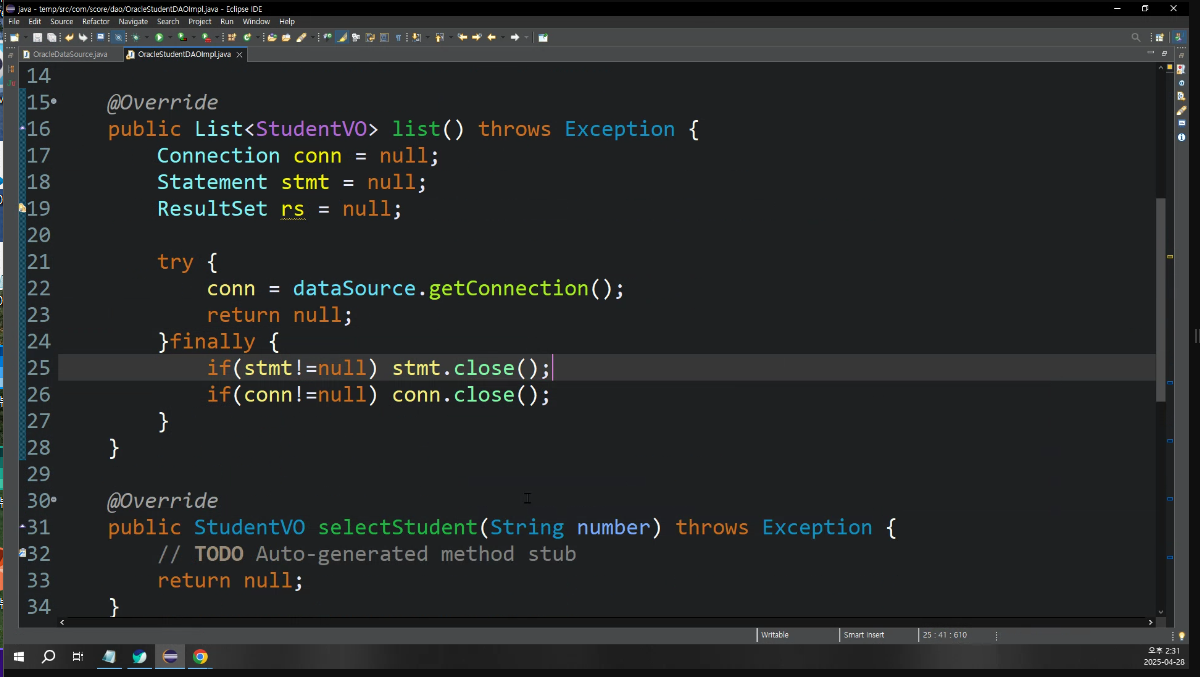Toggle Mark Occurrences highlighter icon
This screenshot has width=1200, height=677.
coord(341,37)
